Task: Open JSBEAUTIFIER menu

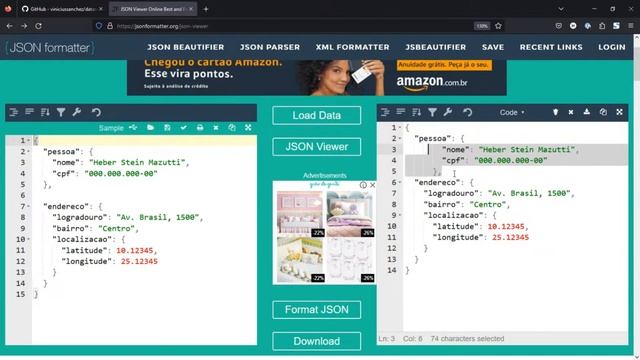Action: pyautogui.click(x=436, y=47)
